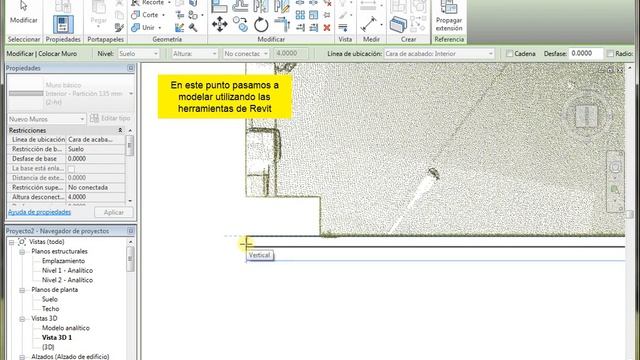The image size is (640, 360).
Task: Click the Editar tipo icon button
Action: click(x=110, y=118)
